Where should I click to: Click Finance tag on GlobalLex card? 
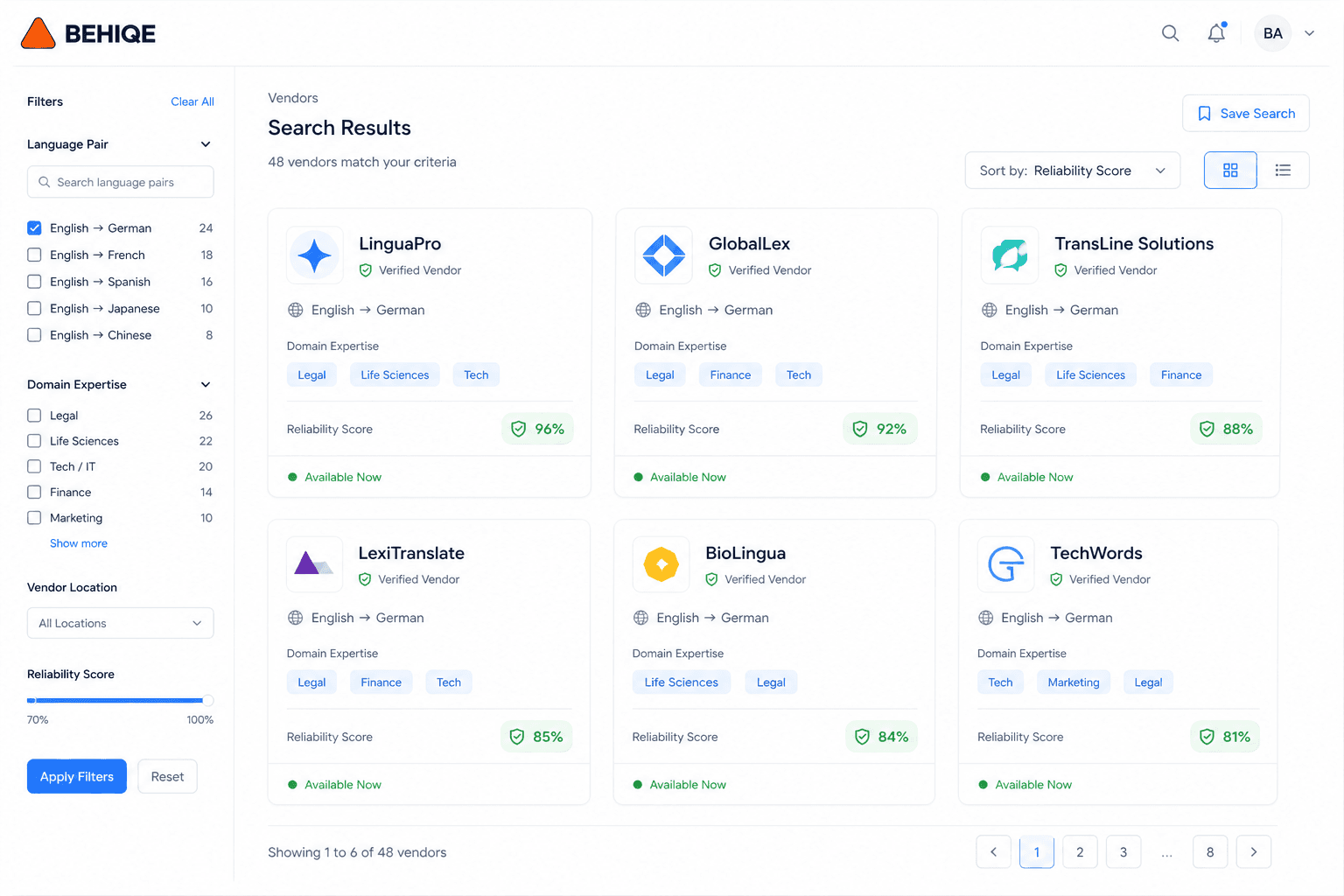coord(731,374)
